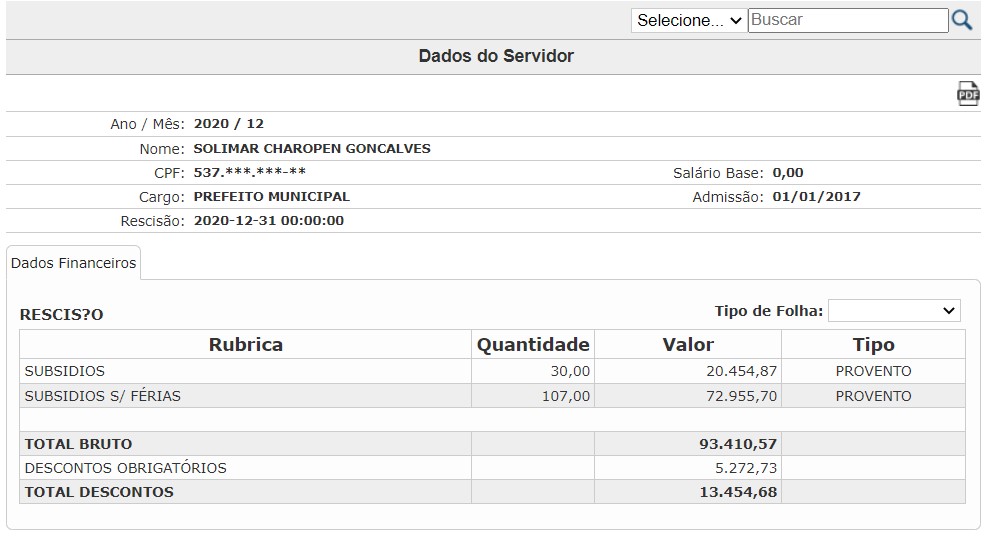This screenshot has width=993, height=545.
Task: Export page with the PDF icon
Action: [x=968, y=94]
